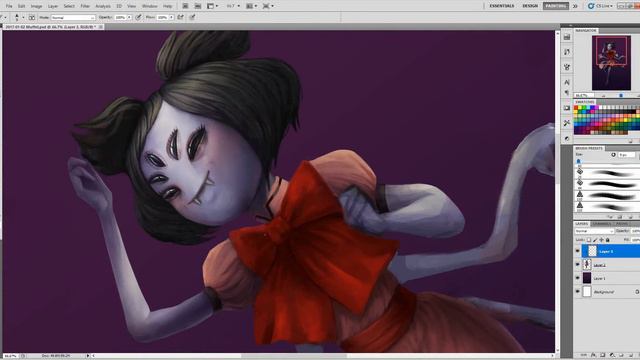Open the Arrange Documents dropdown
The height and width of the screenshot is (360, 640).
point(251,6)
